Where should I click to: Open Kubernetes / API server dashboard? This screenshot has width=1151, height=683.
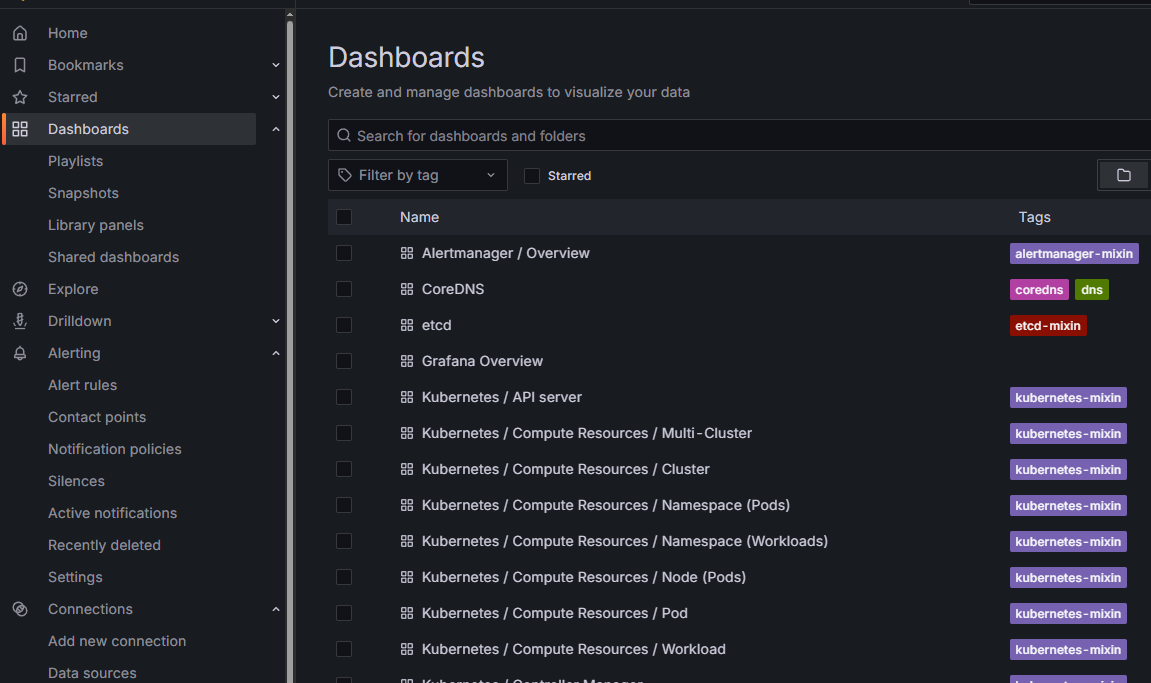tap(502, 397)
